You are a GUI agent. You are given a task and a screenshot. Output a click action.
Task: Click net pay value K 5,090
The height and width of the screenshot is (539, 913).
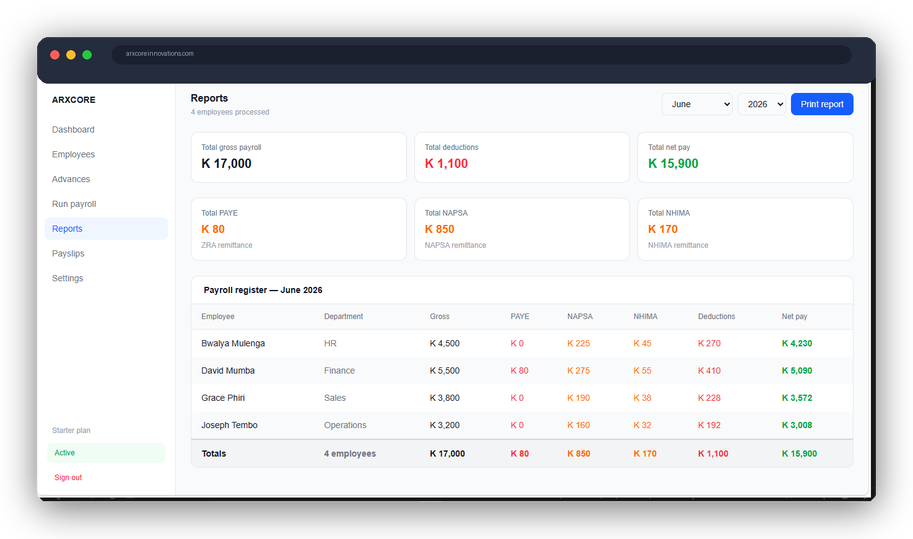[x=797, y=371]
